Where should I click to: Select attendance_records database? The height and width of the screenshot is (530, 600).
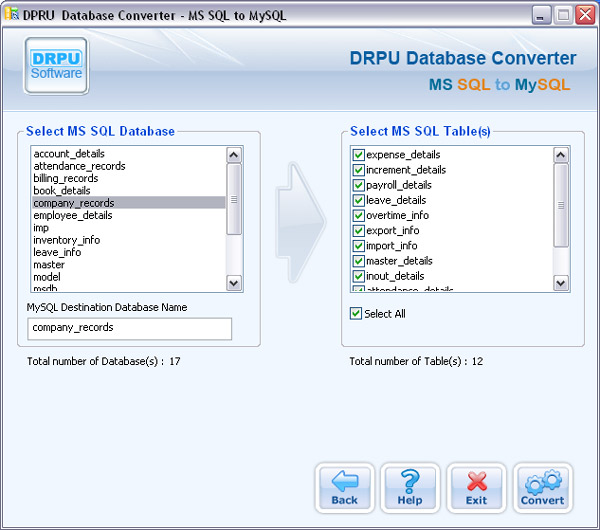pyautogui.click(x=129, y=166)
